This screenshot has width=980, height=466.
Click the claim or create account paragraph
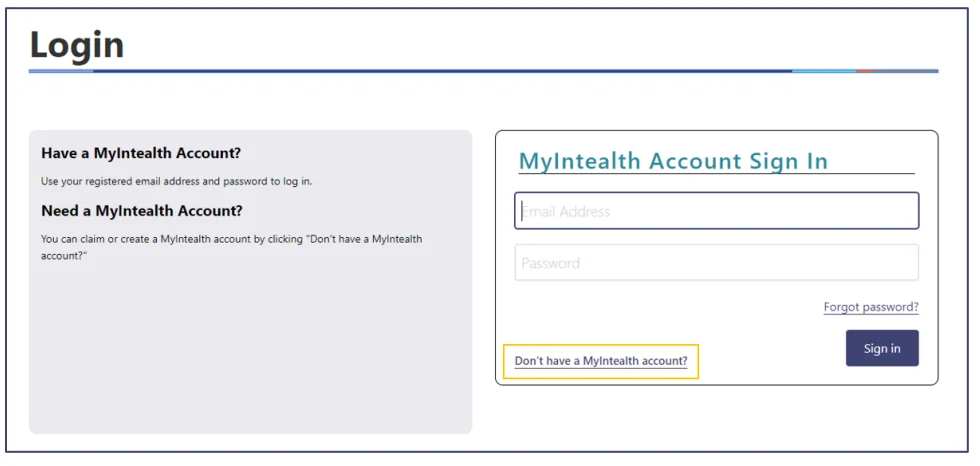point(231,246)
